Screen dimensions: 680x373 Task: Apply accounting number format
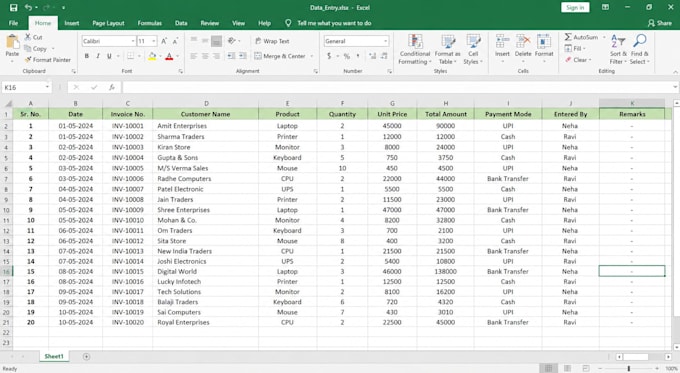(x=329, y=56)
